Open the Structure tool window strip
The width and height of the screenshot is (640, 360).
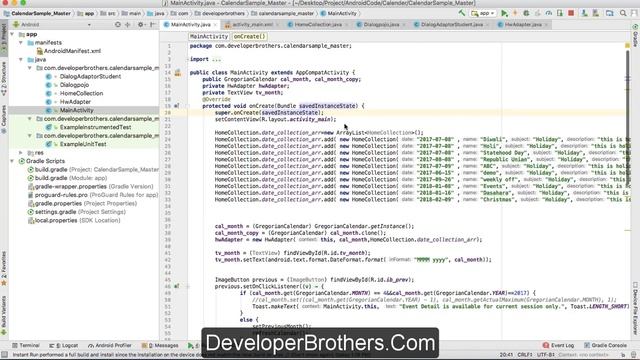[4, 79]
